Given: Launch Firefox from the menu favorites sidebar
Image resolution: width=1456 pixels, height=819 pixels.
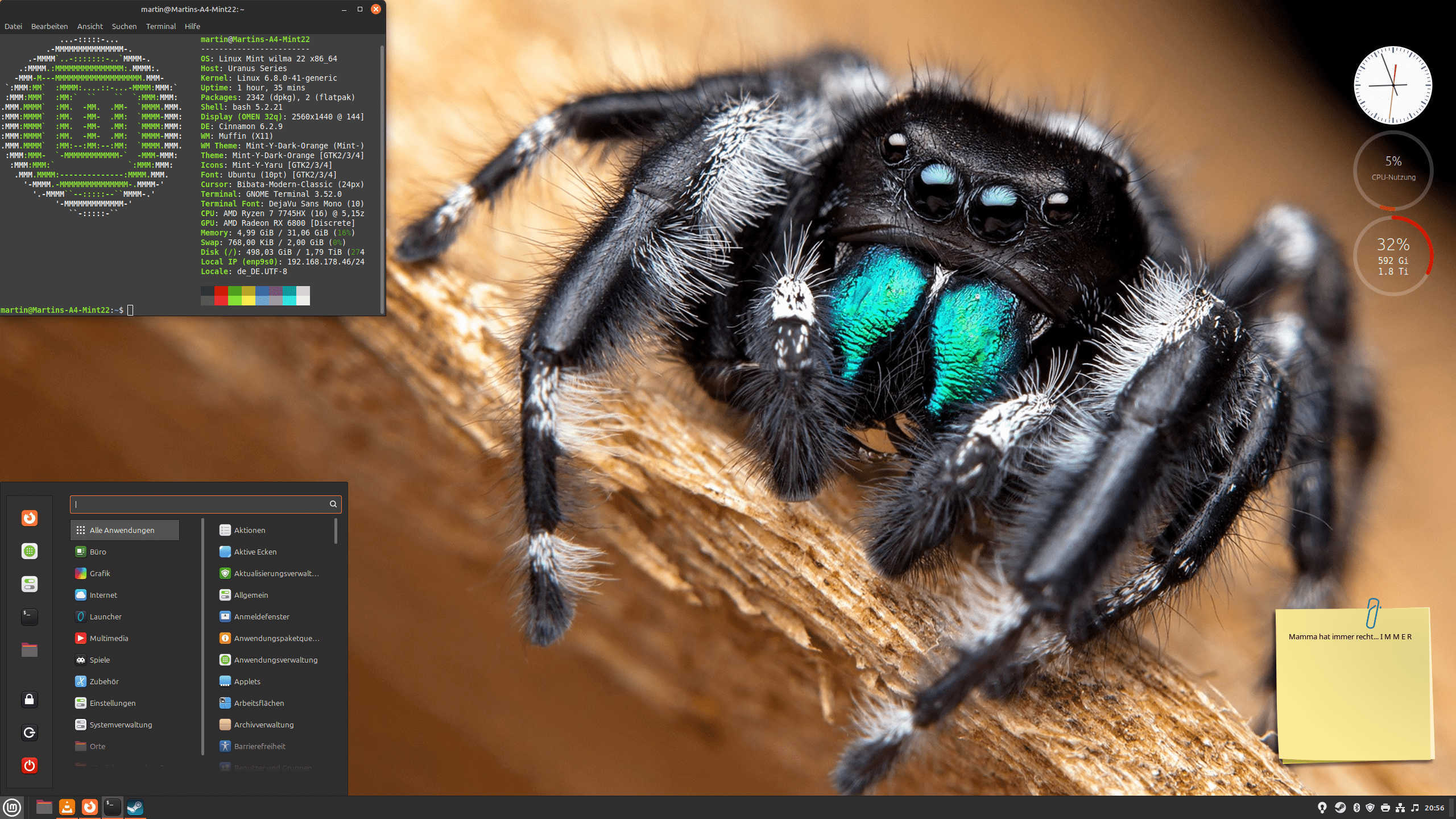Looking at the screenshot, I should coord(30,518).
